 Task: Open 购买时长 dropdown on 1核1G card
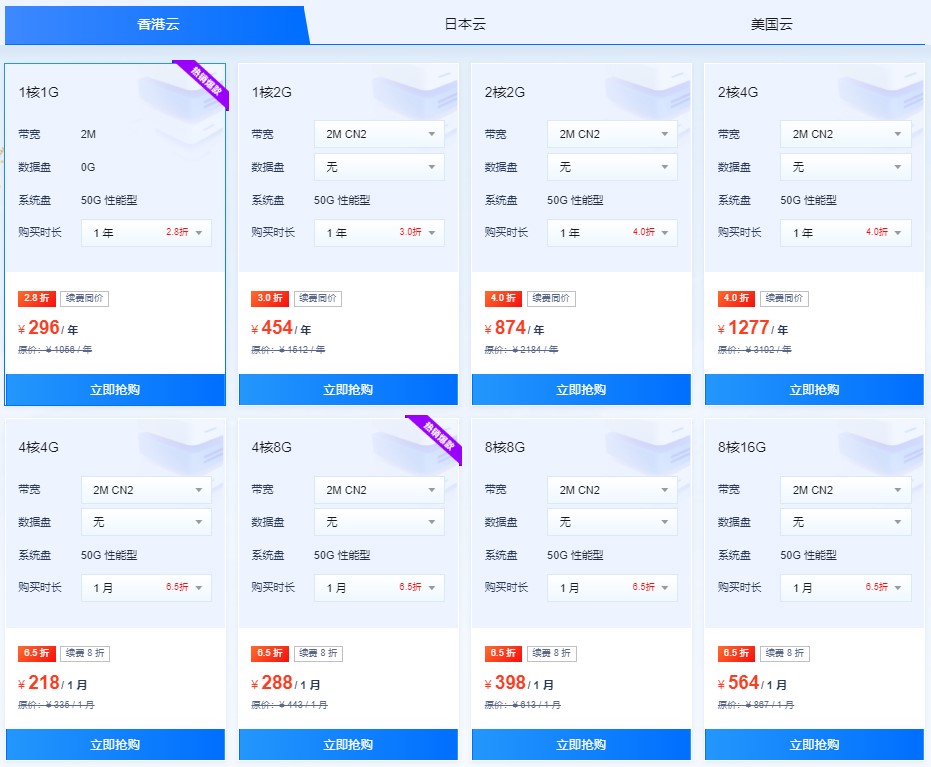pos(146,233)
